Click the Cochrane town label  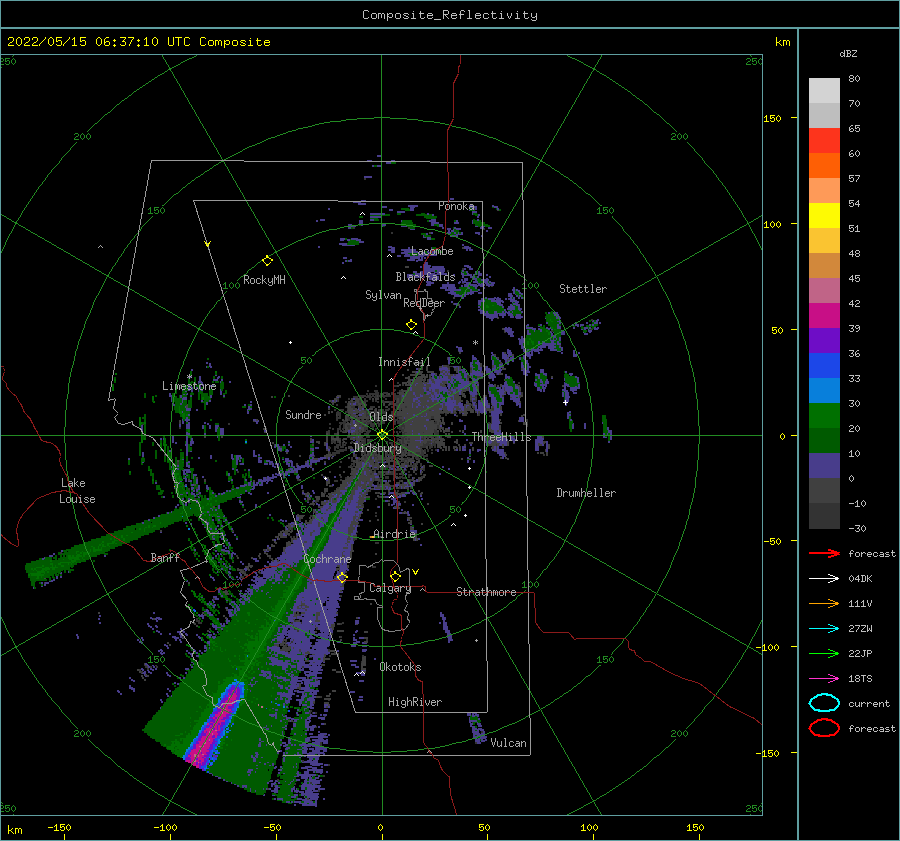[327, 559]
